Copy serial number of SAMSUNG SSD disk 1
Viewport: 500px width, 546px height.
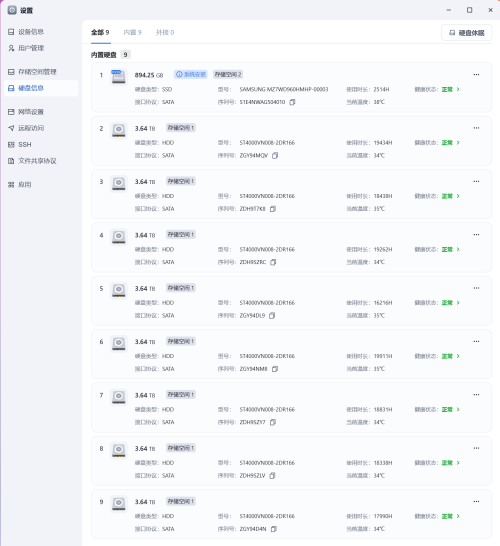pos(292,102)
